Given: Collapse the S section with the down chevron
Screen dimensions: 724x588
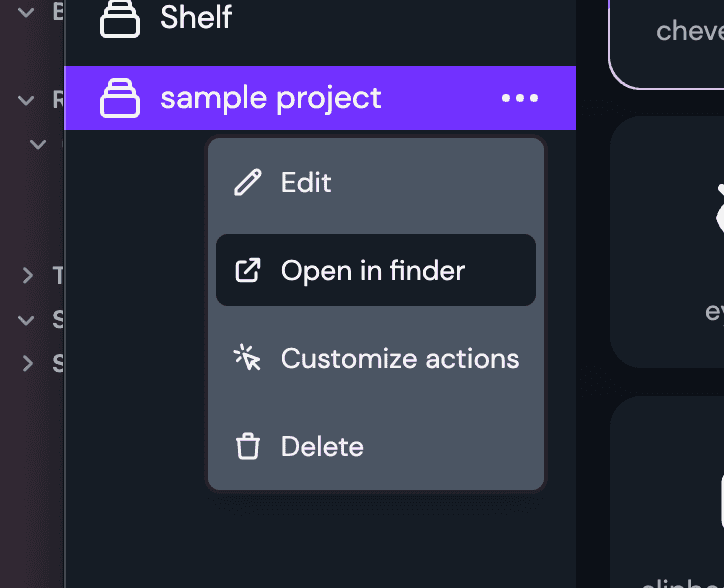Looking at the screenshot, I should coord(26,320).
